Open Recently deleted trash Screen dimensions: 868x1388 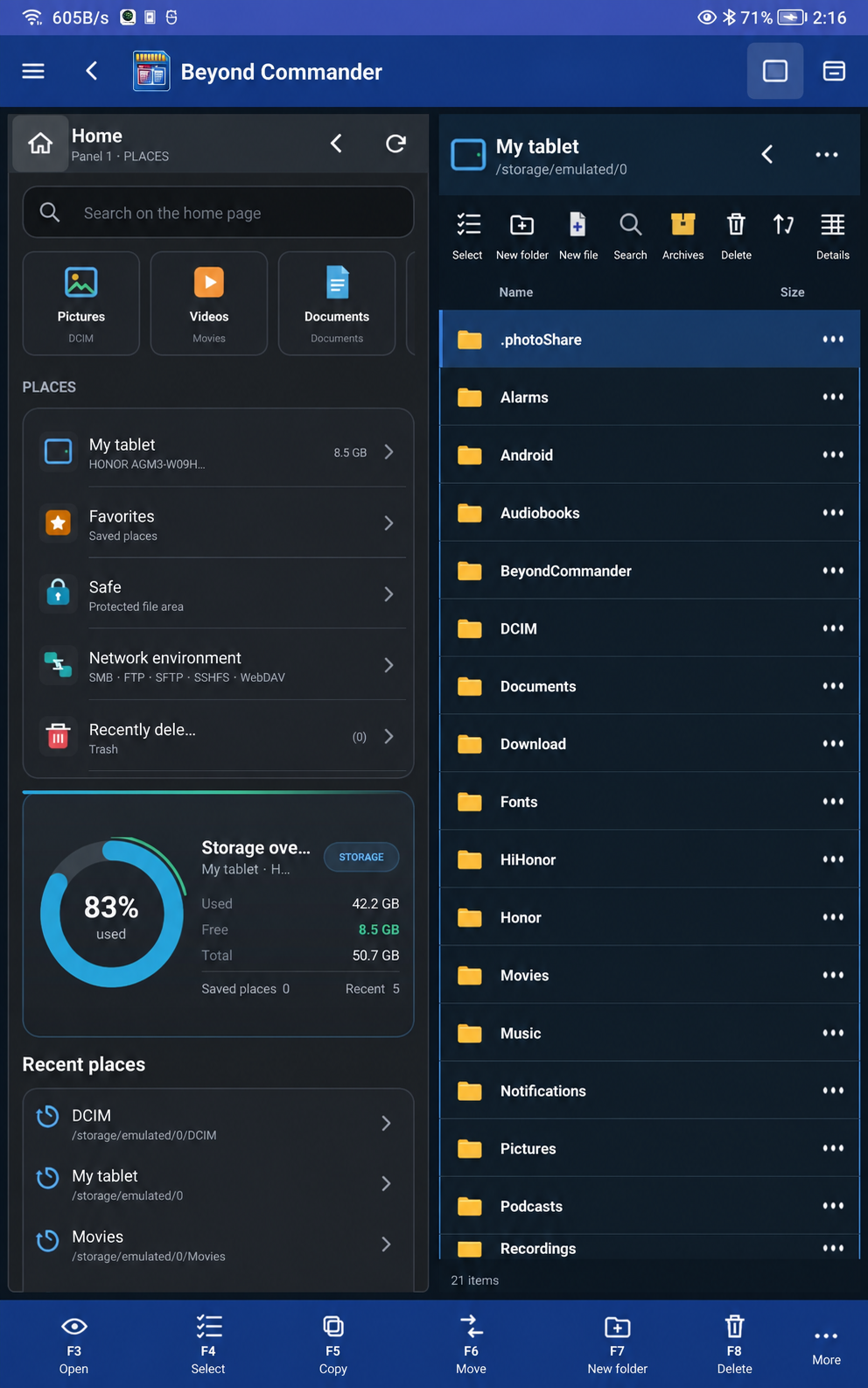tap(218, 737)
